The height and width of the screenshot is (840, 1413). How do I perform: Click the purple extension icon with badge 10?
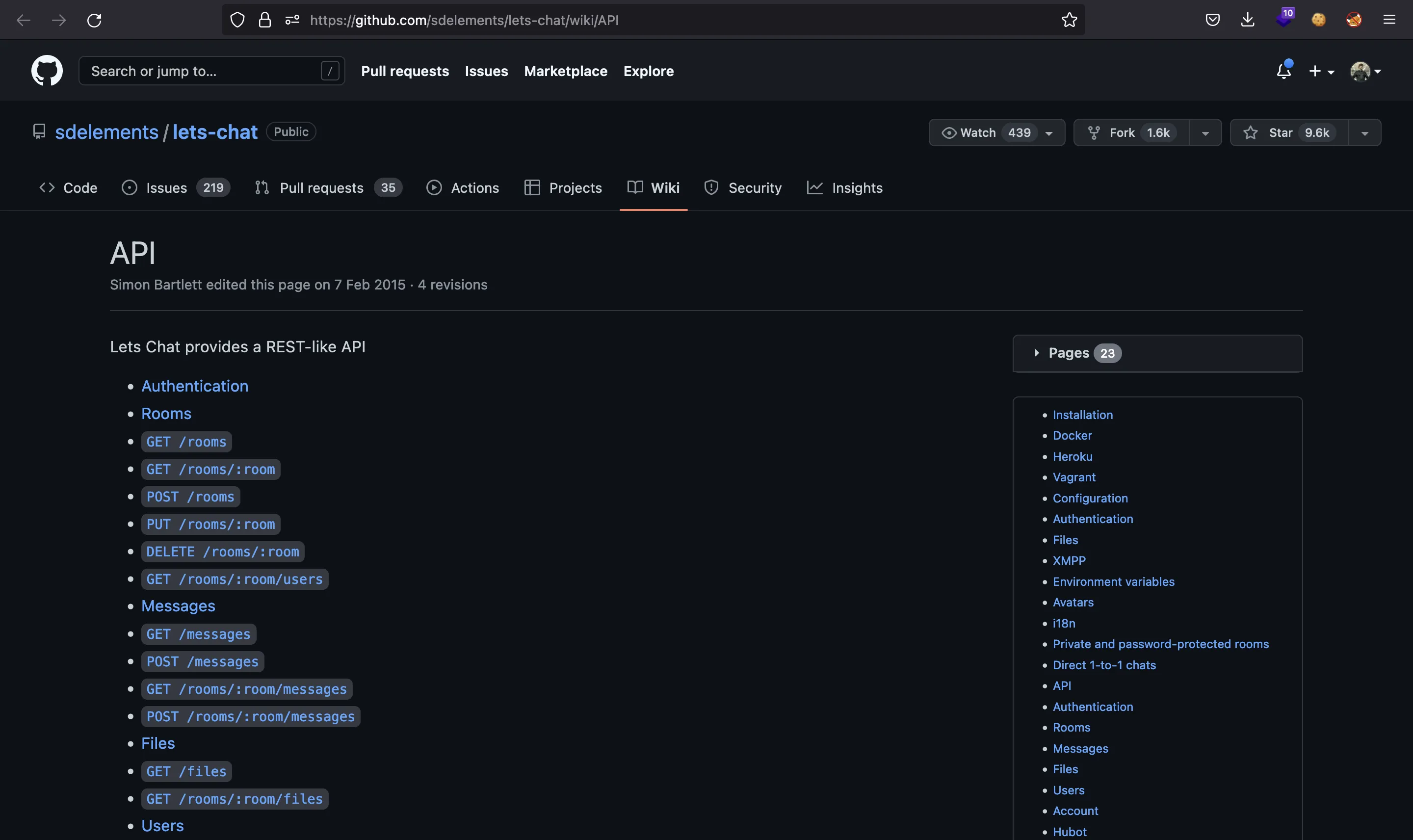(x=1284, y=18)
